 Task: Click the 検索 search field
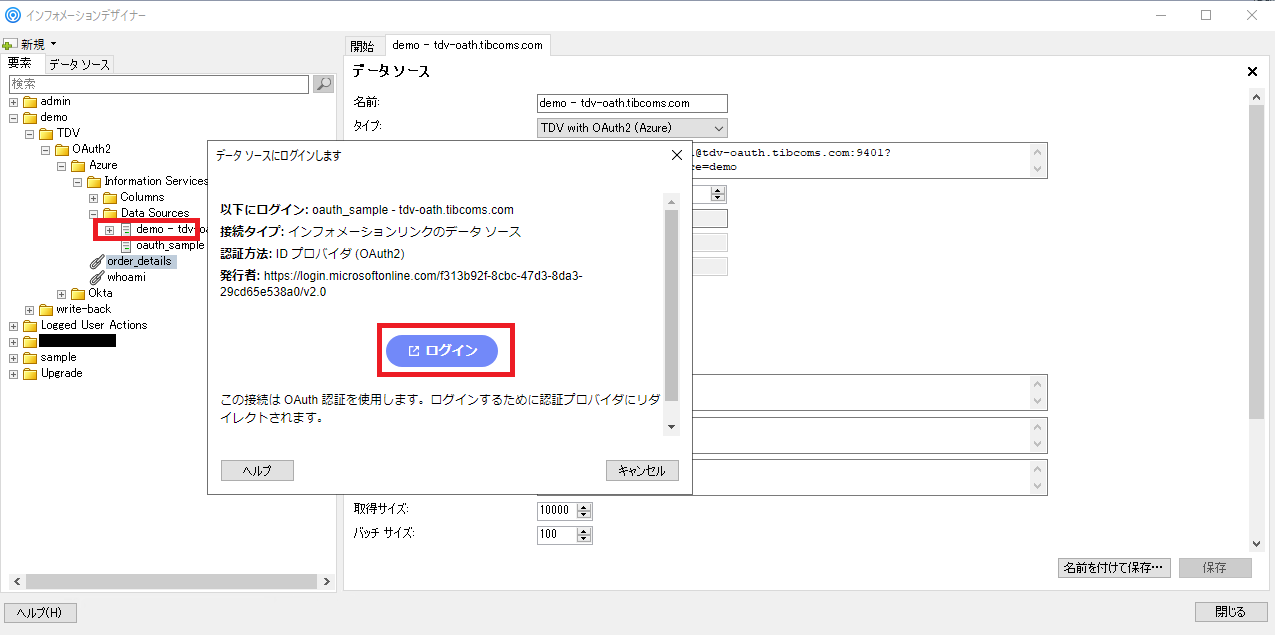click(x=160, y=84)
